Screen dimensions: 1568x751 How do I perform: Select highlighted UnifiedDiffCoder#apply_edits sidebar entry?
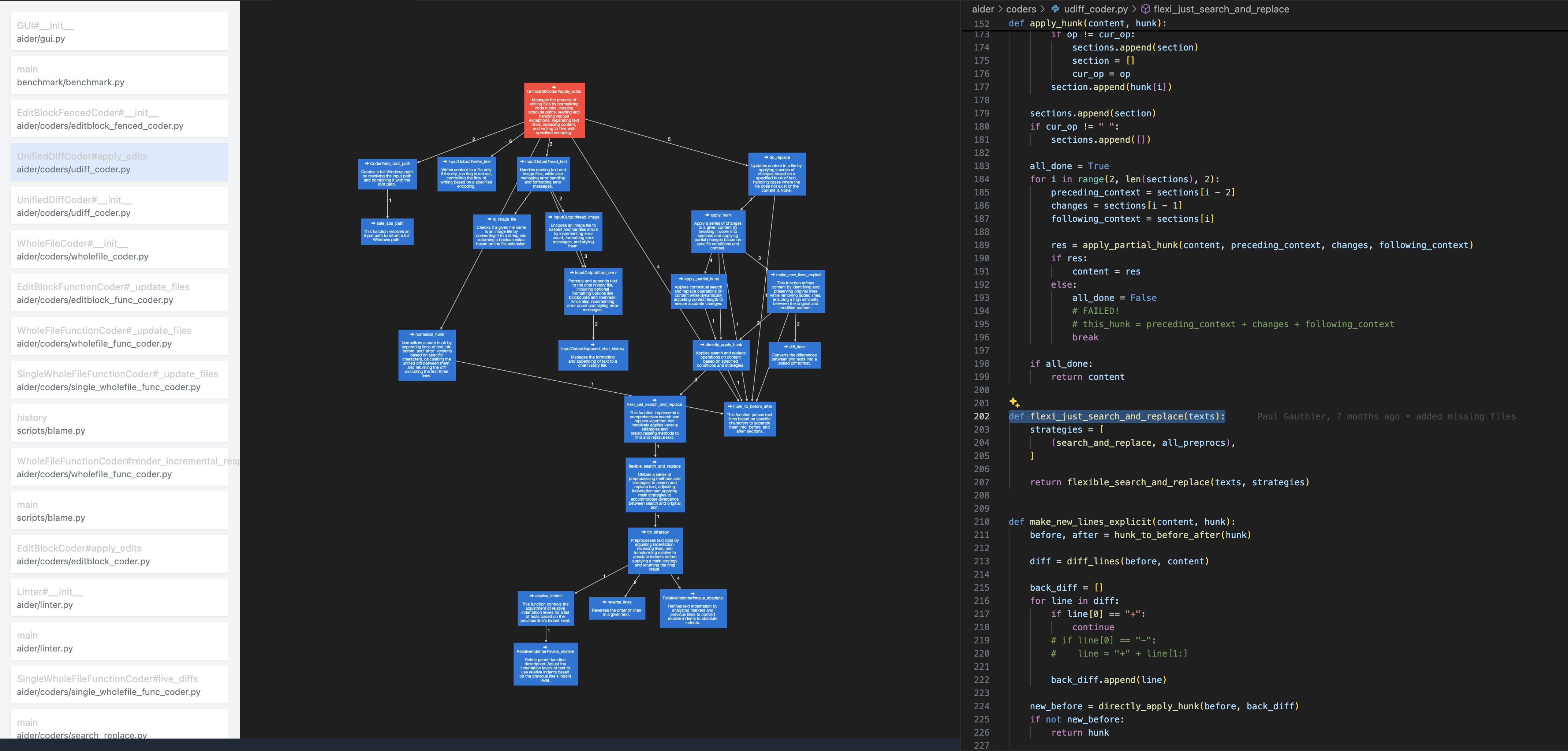point(119,162)
